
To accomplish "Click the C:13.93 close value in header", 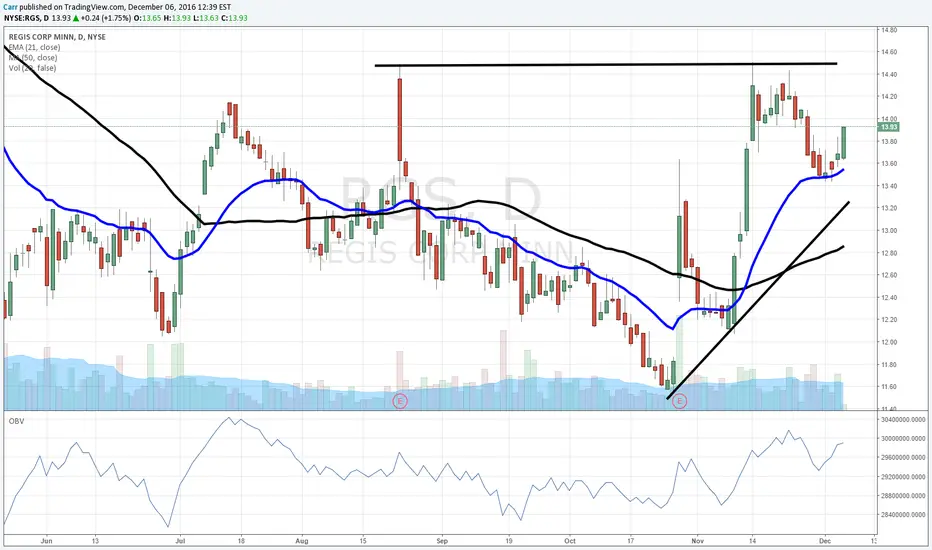I will point(234,18).
